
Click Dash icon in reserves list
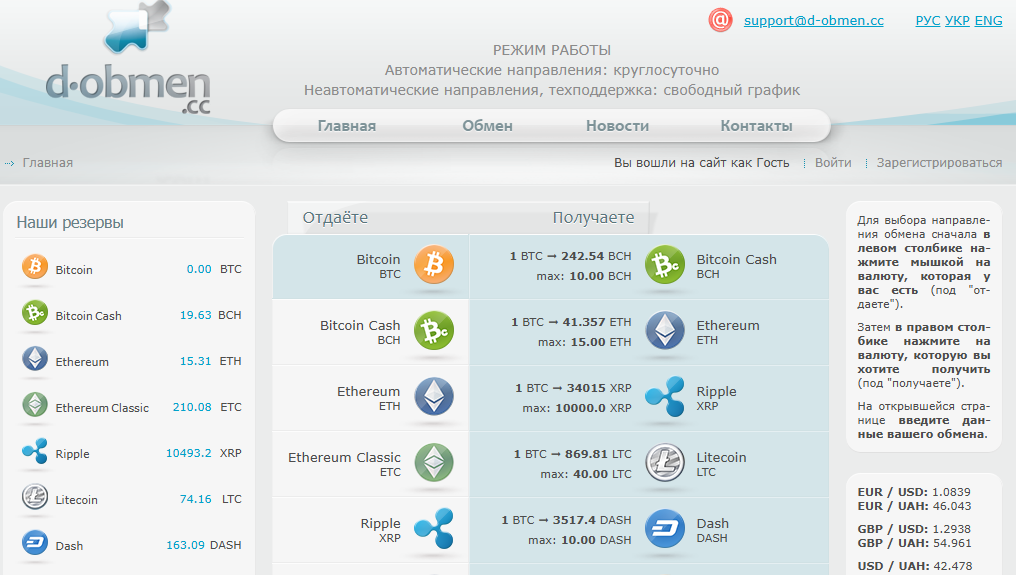35,543
